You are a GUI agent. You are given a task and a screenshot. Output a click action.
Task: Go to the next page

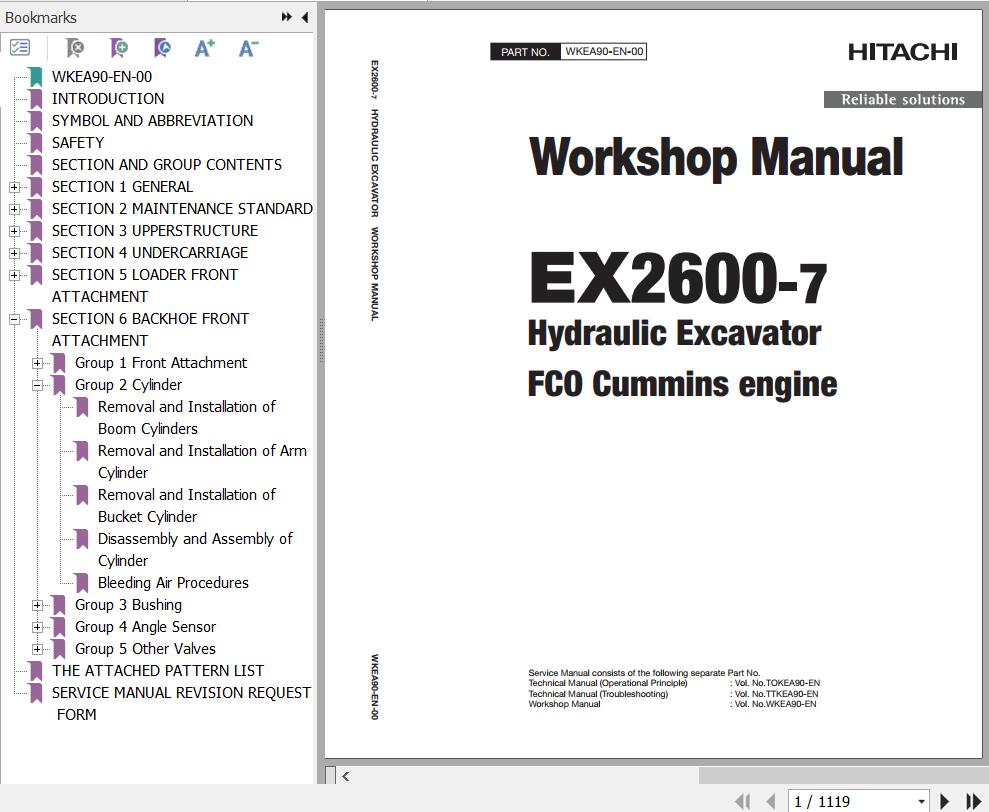click(x=944, y=801)
